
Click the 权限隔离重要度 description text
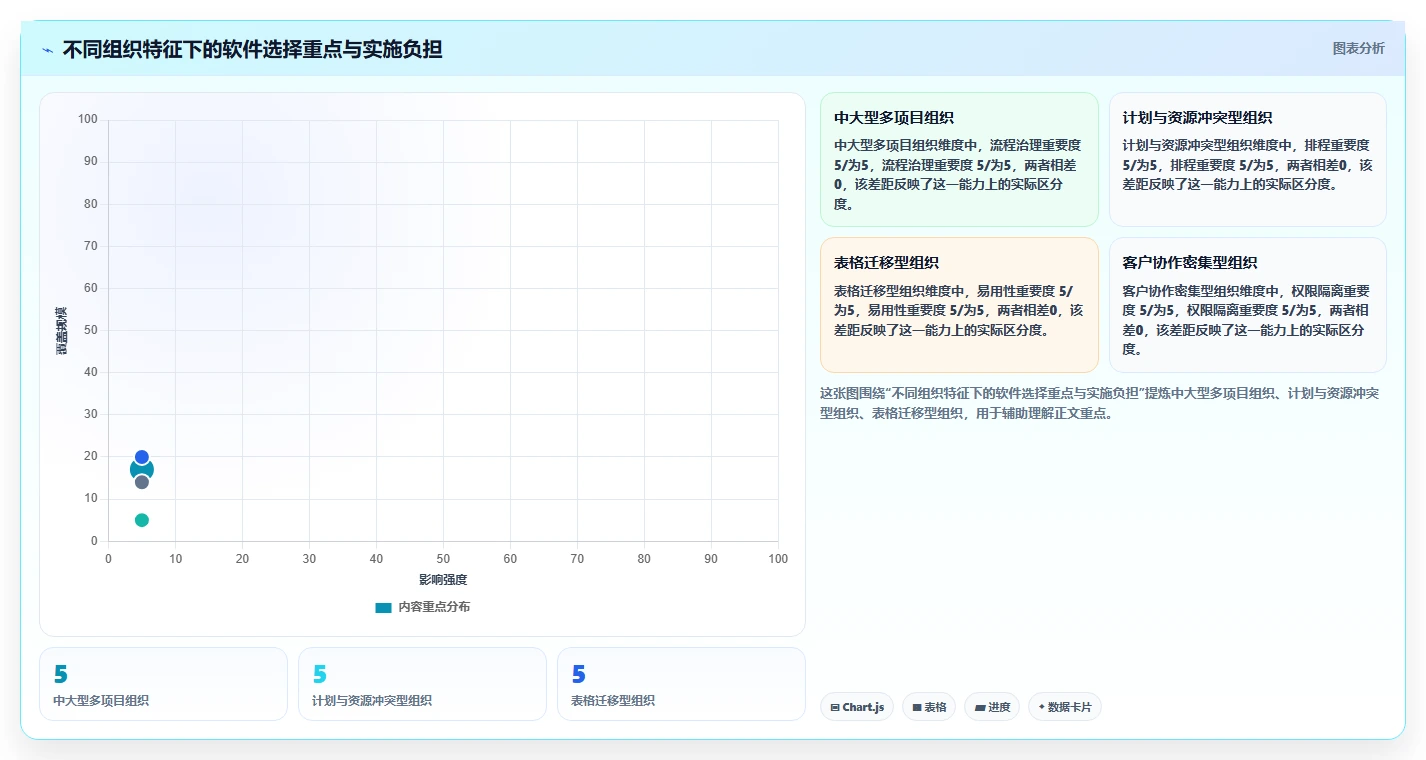(1247, 320)
